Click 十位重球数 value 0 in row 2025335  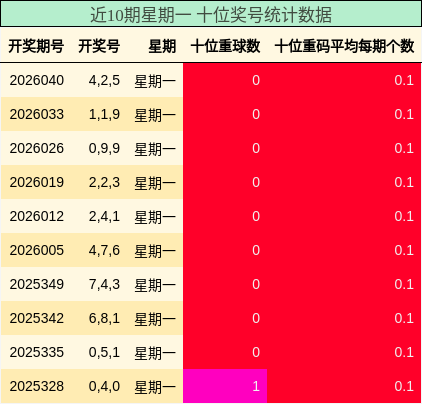(256, 352)
